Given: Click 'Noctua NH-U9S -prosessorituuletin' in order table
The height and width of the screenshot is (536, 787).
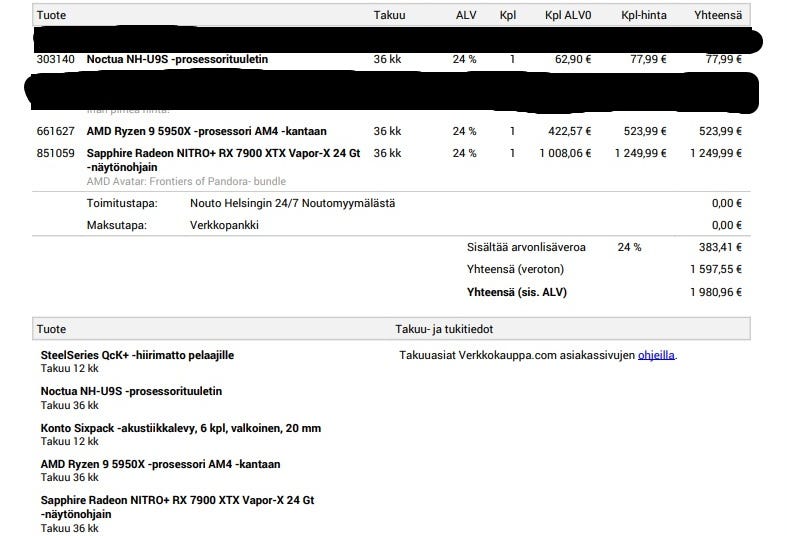Looking at the screenshot, I should [177, 59].
